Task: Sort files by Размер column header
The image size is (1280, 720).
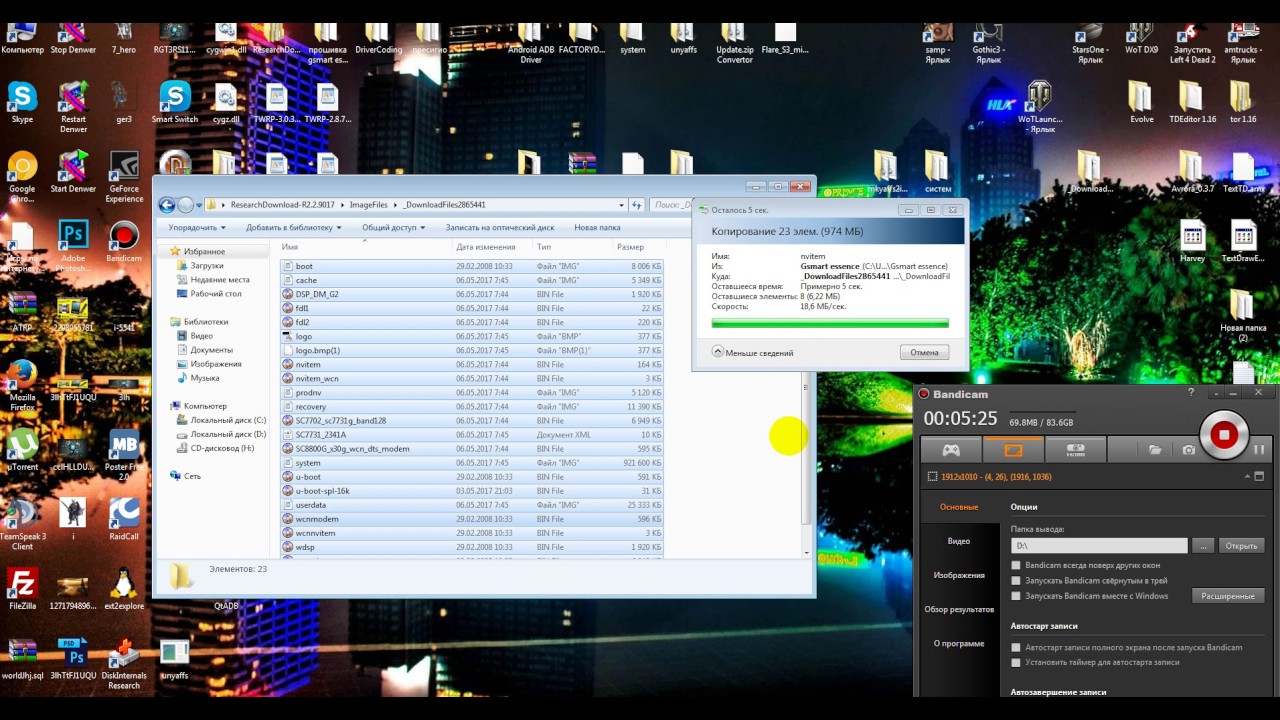Action: point(638,247)
